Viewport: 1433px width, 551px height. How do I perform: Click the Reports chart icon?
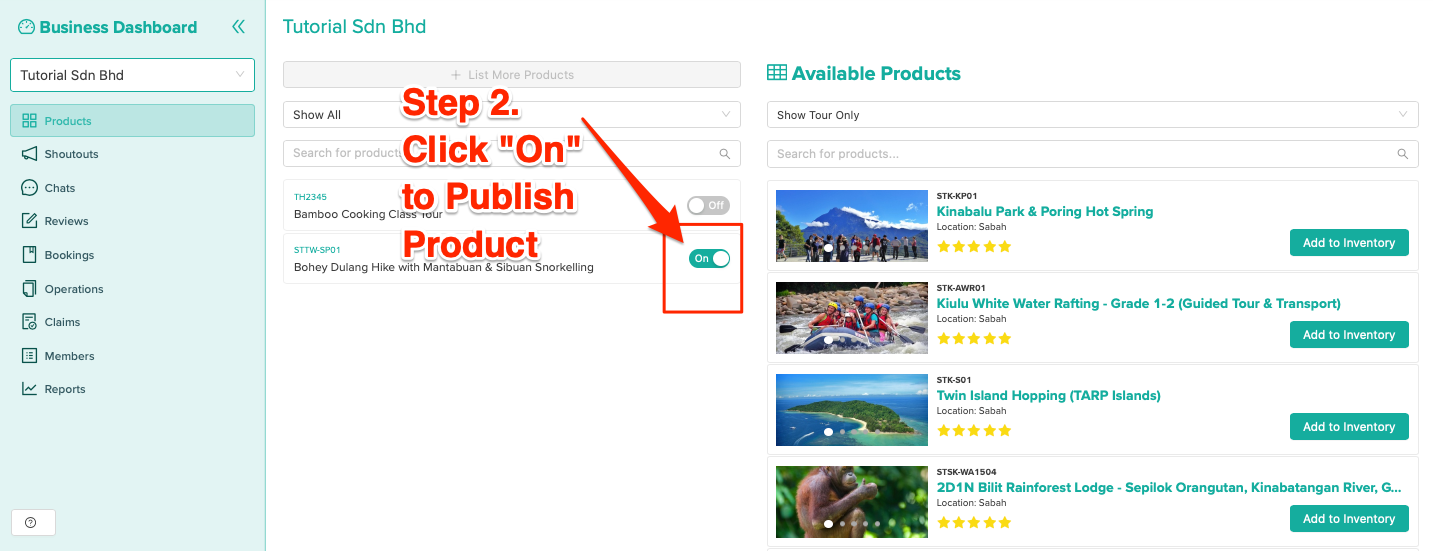tap(29, 389)
